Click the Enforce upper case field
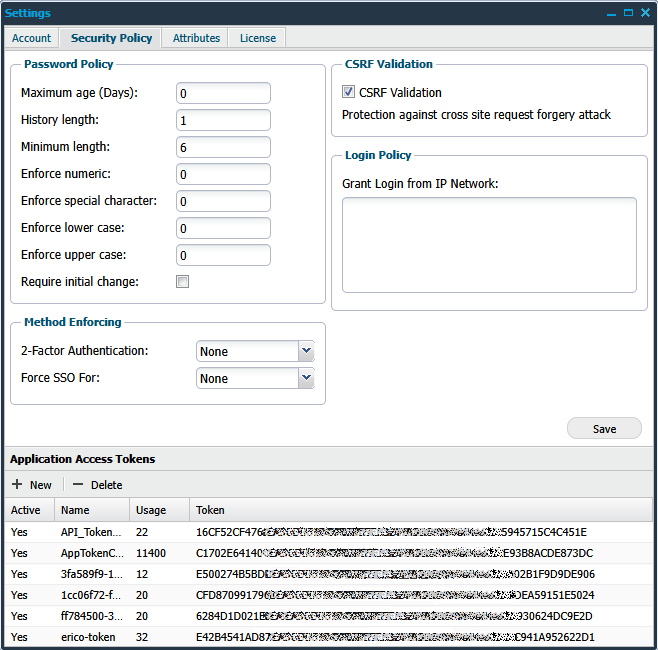Screen dimensions: 658x650 (223, 255)
